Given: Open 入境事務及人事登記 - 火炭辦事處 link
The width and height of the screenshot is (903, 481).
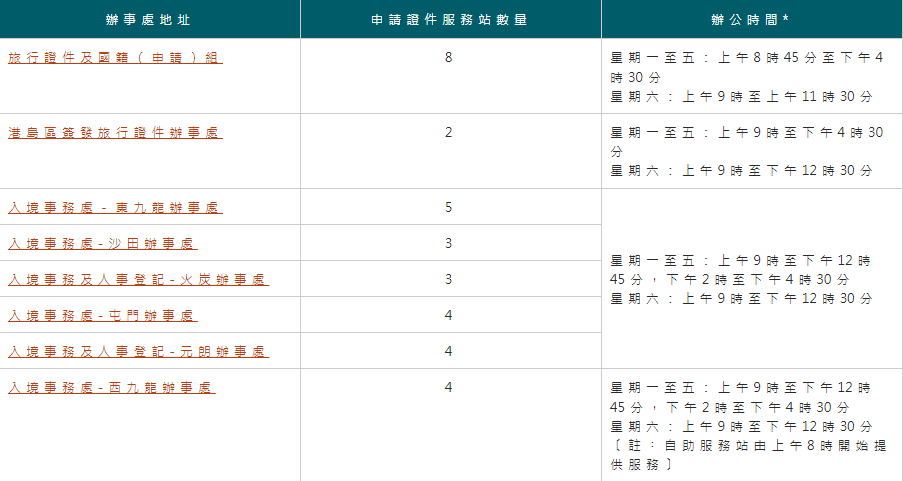Looking at the screenshot, I should [x=138, y=280].
